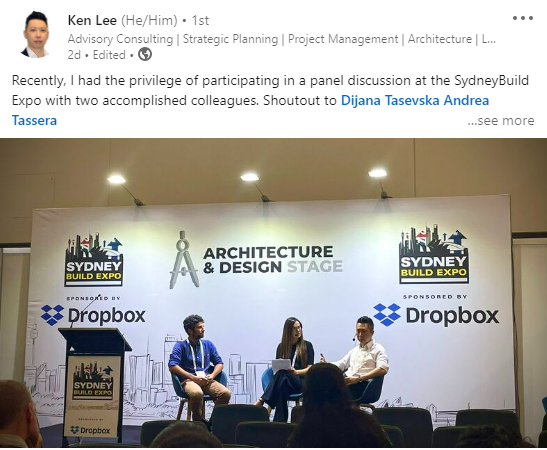Open Ken Lee's profile via name

click(x=92, y=20)
